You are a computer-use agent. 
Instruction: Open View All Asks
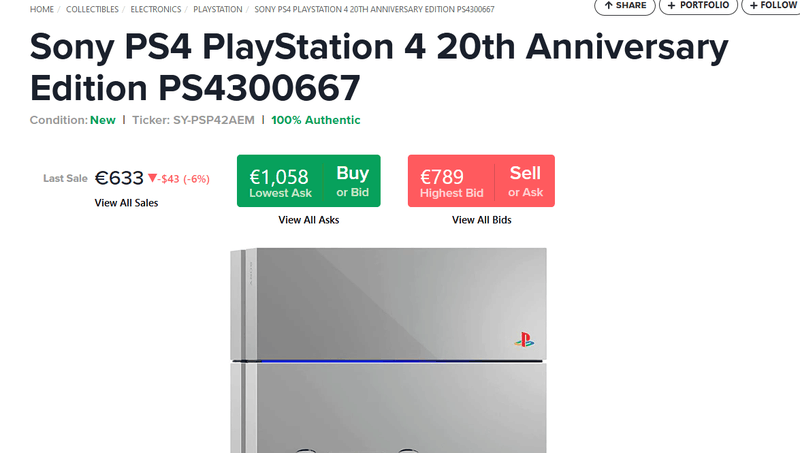pyautogui.click(x=309, y=220)
